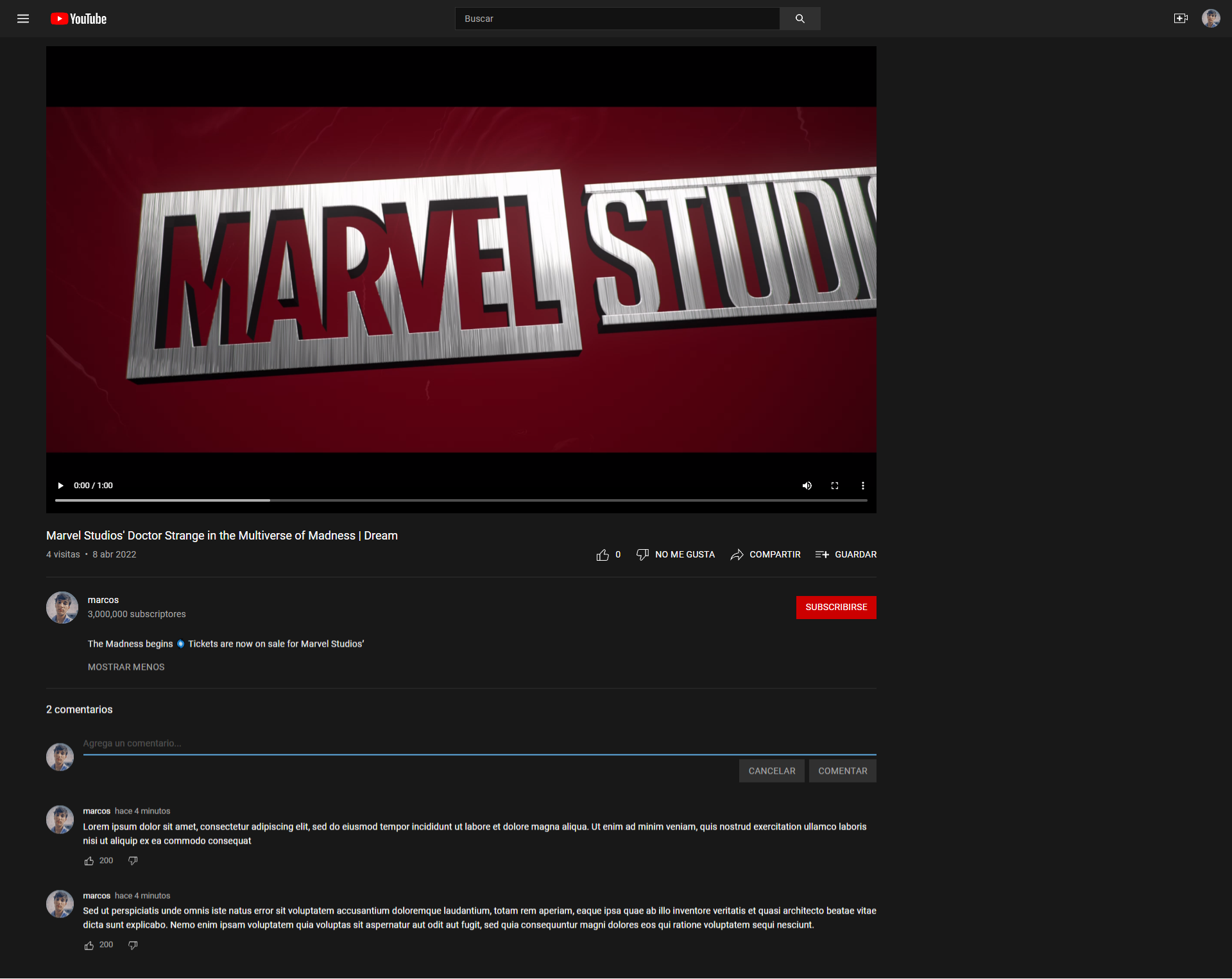Click '4 visitas' view count
The width and height of the screenshot is (1232, 979).
point(63,554)
